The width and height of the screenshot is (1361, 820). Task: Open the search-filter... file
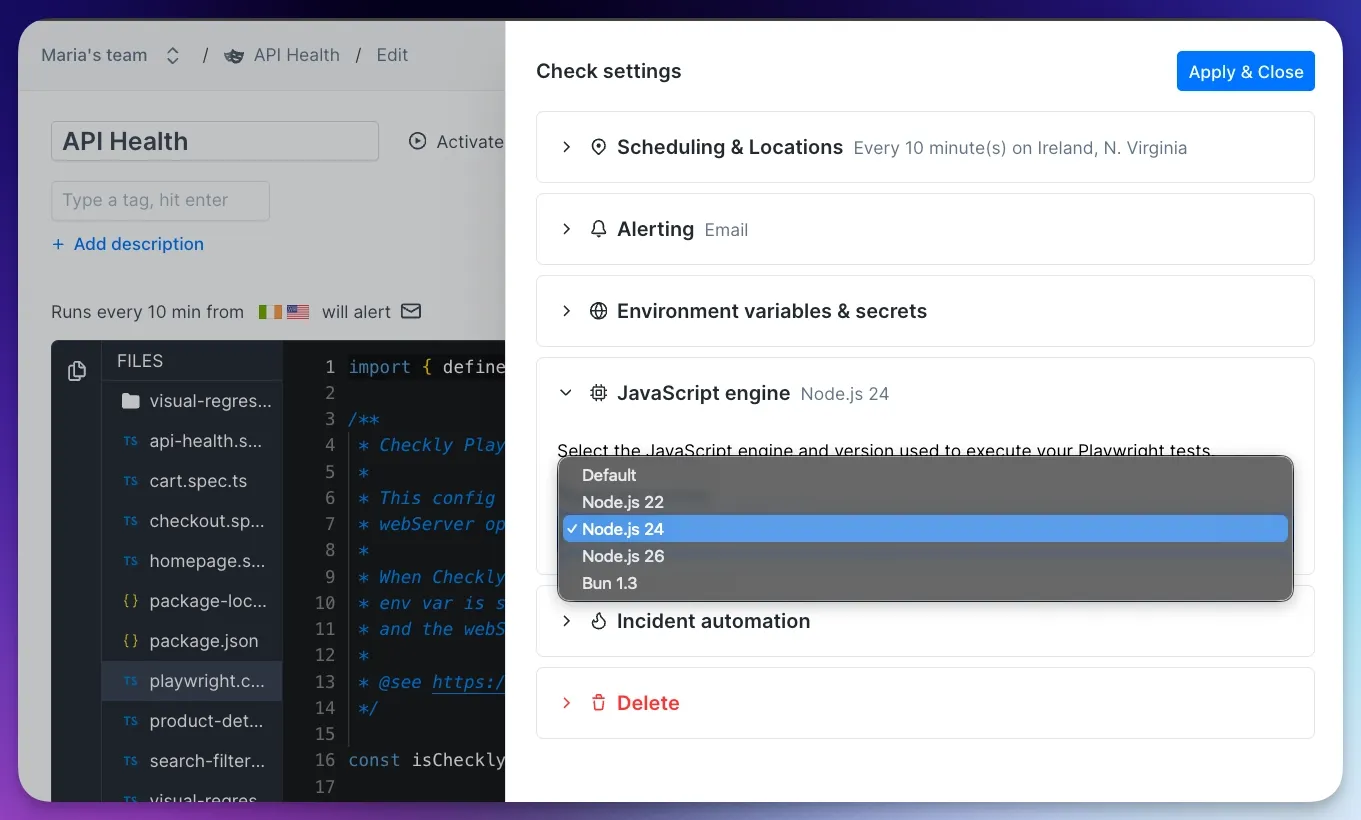[x=192, y=761]
